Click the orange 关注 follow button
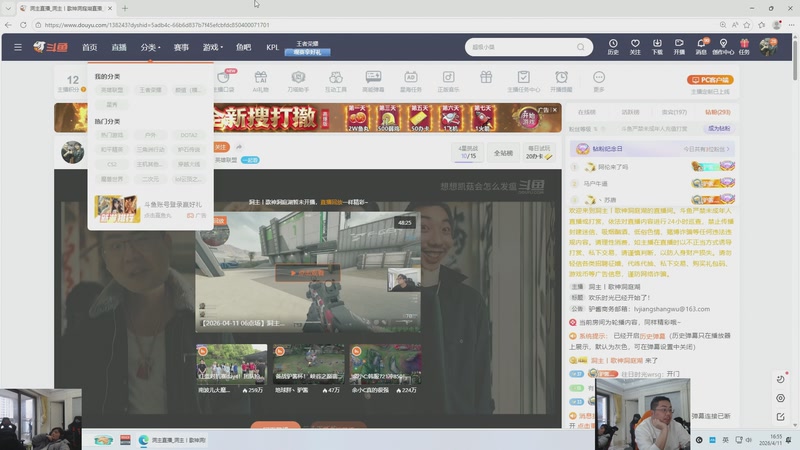 tap(221, 147)
